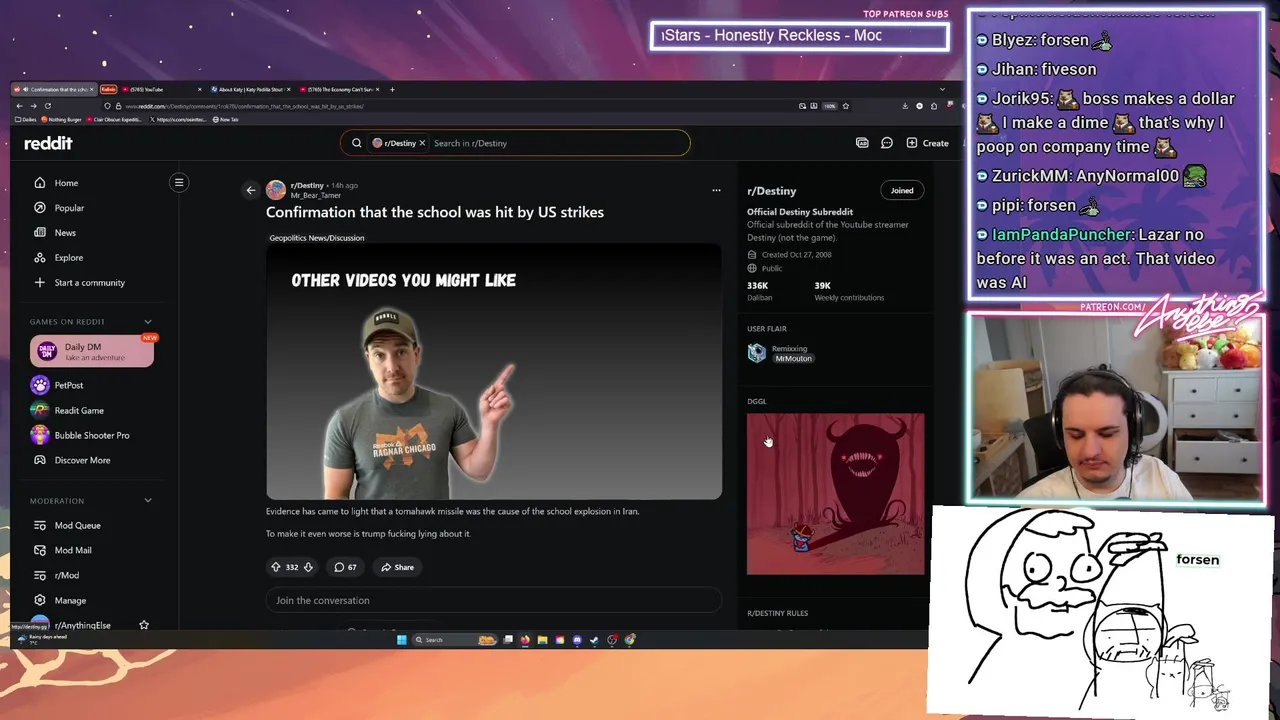Toggle the Joined community button

[902, 190]
